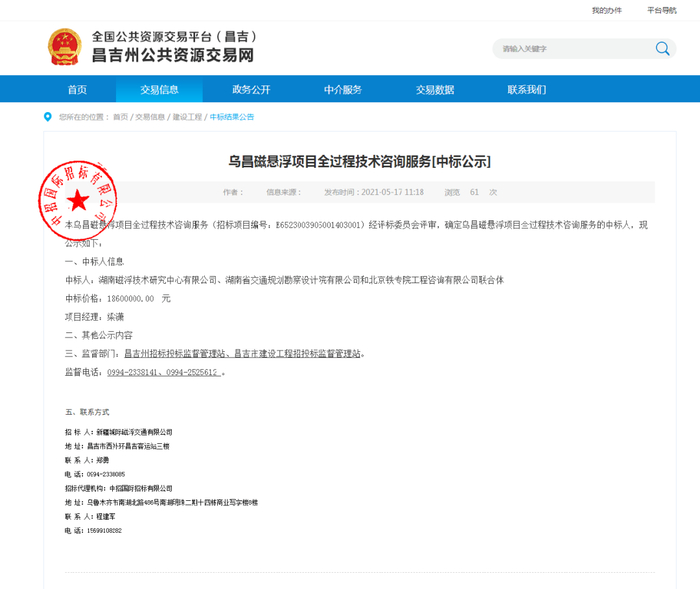Open 交易信息 navigation tab
Viewport: 700px width, 589px height.
pos(159,89)
